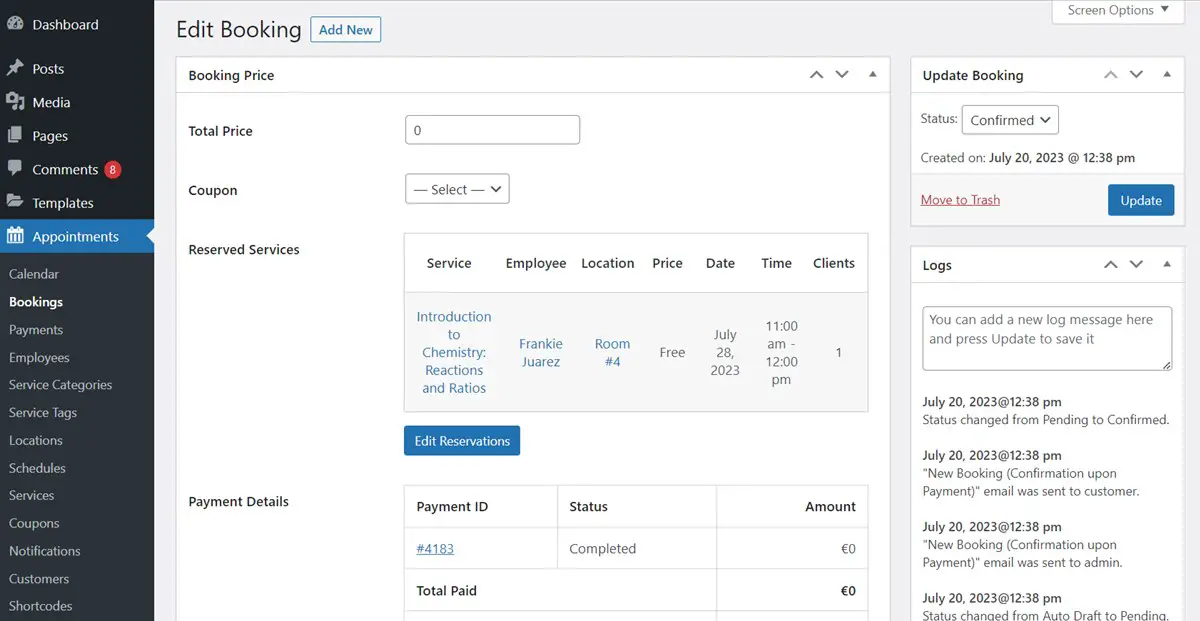This screenshot has width=1200, height=621.
Task: Move Logs panel up
Action: tap(1111, 265)
